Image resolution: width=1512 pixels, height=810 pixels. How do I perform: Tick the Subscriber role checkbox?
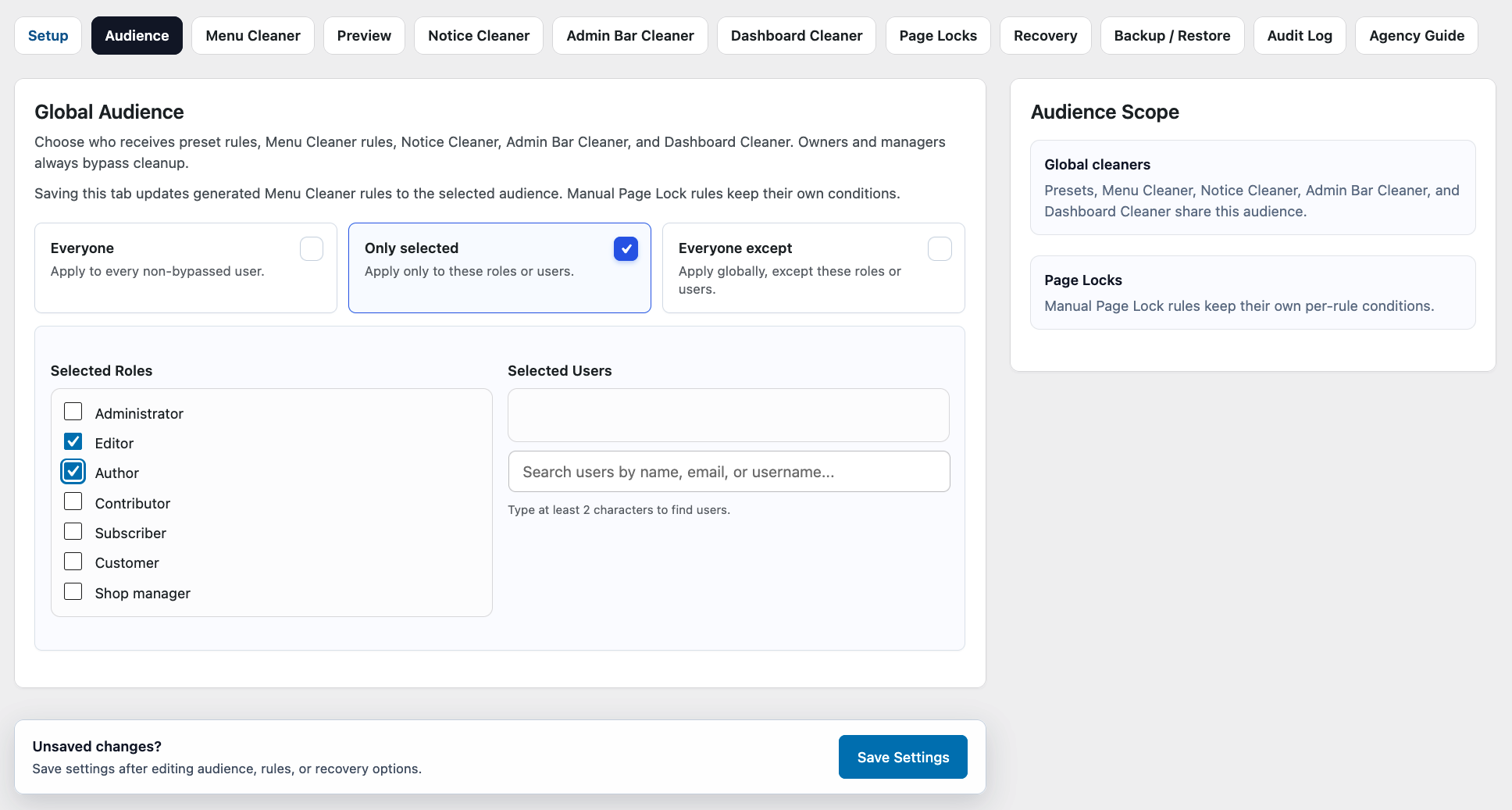click(x=73, y=531)
